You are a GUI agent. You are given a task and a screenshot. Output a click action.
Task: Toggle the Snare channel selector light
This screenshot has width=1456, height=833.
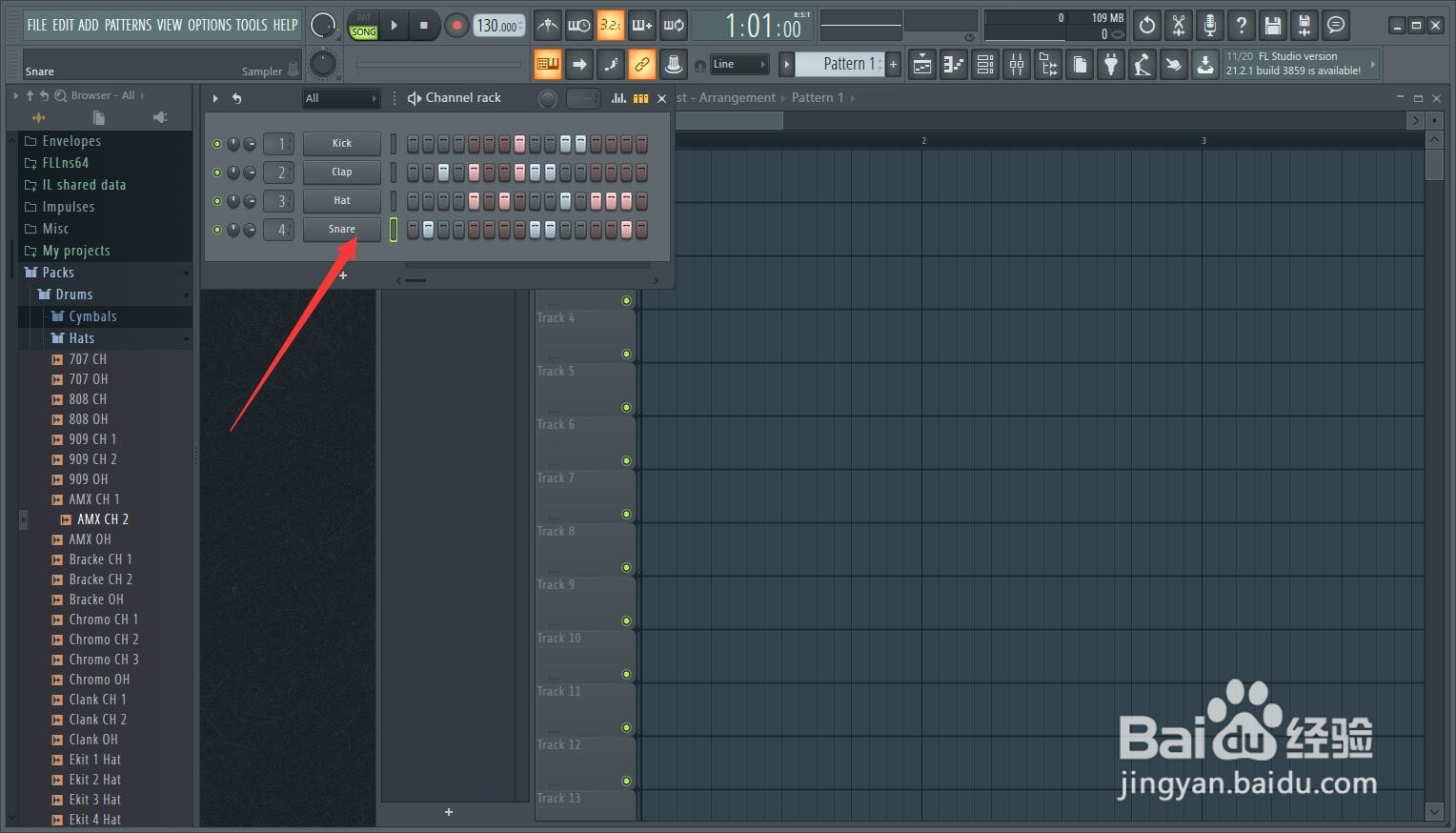click(x=394, y=230)
